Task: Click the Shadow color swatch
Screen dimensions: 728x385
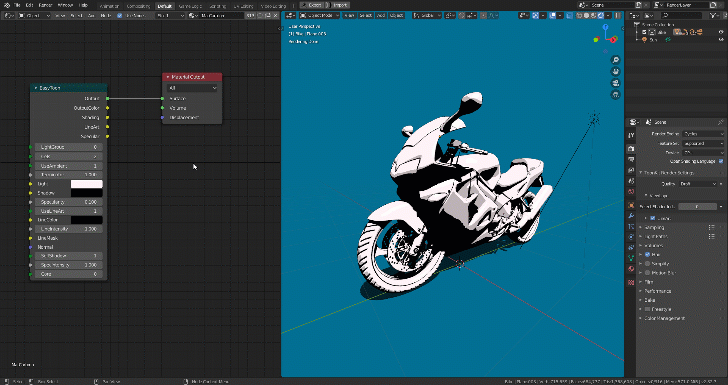Action: (86, 193)
